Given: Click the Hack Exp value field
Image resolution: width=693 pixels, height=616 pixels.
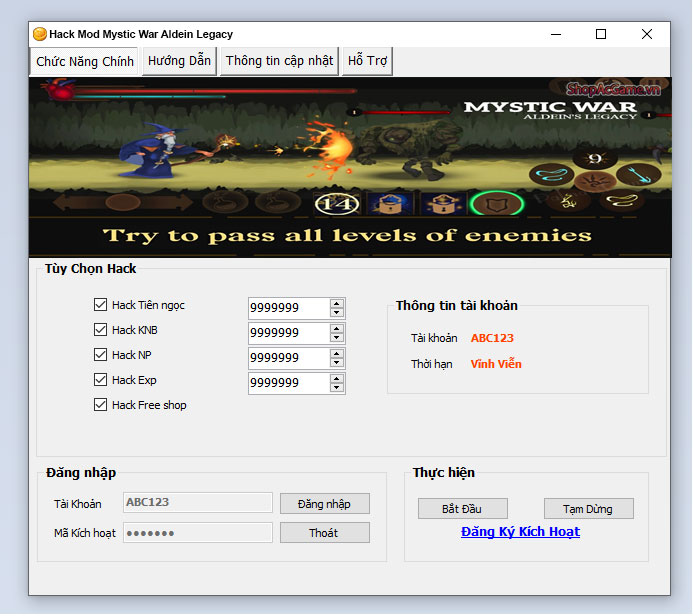Looking at the screenshot, I should pyautogui.click(x=289, y=383).
